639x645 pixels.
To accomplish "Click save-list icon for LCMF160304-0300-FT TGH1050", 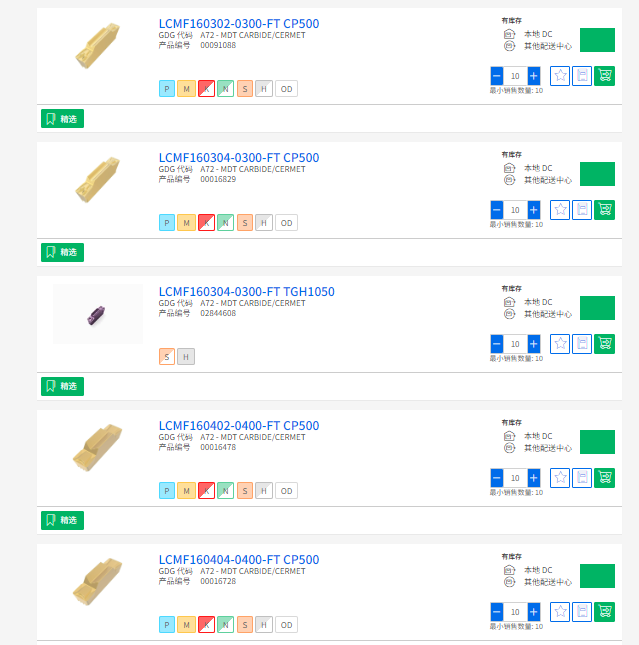I will click(582, 344).
